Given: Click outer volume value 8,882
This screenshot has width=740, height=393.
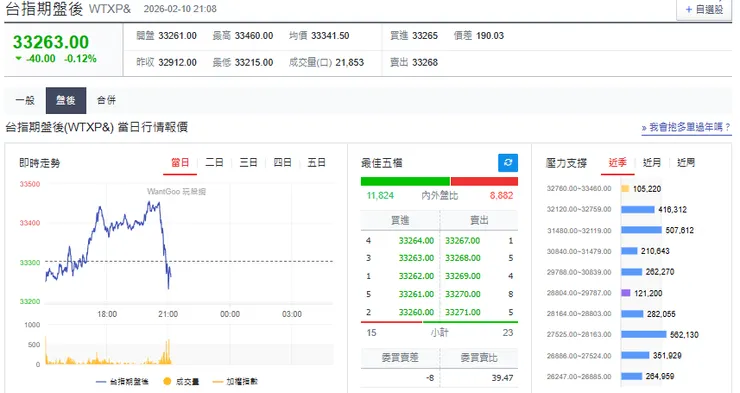Looking at the screenshot, I should [501, 195].
